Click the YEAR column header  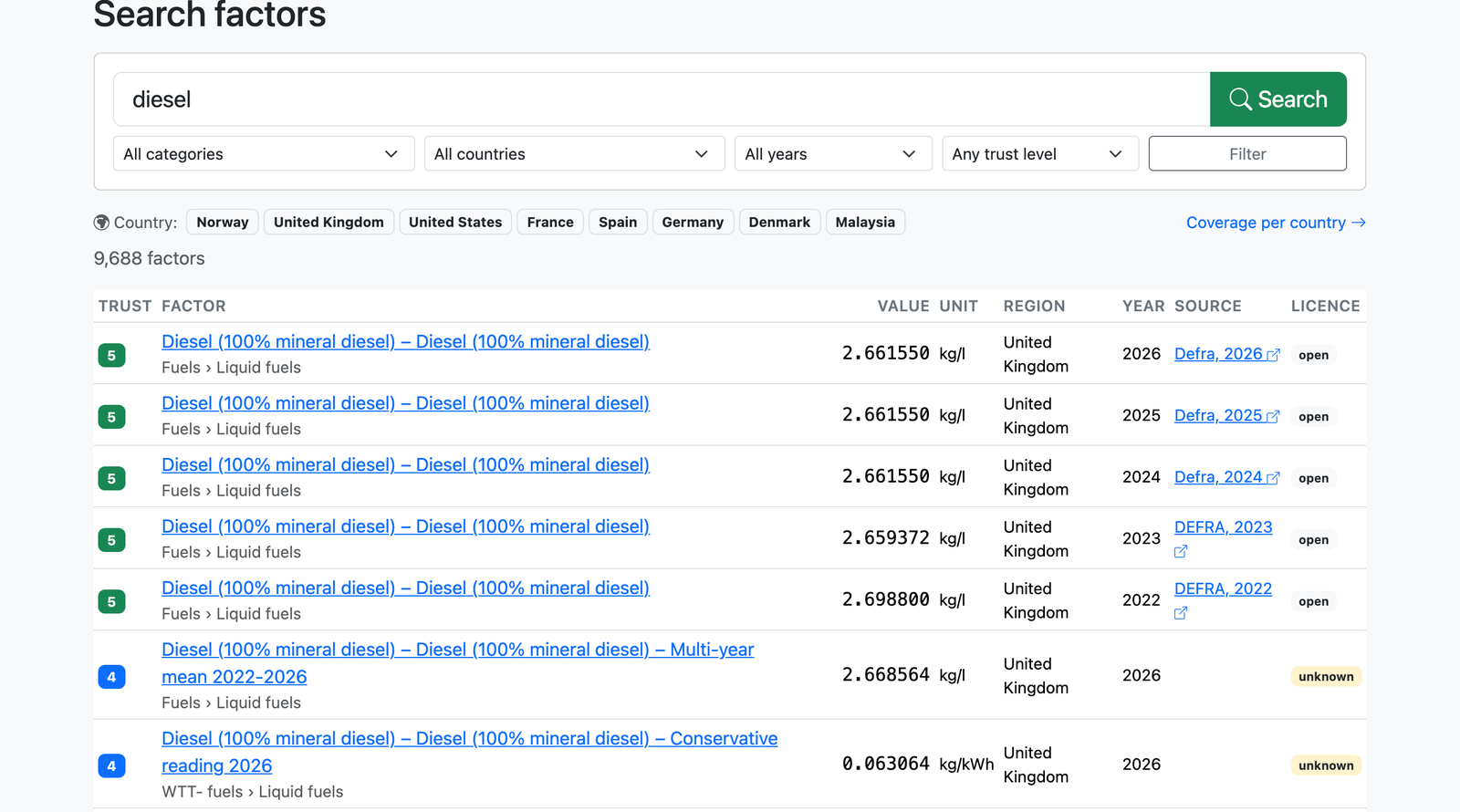[x=1143, y=307]
